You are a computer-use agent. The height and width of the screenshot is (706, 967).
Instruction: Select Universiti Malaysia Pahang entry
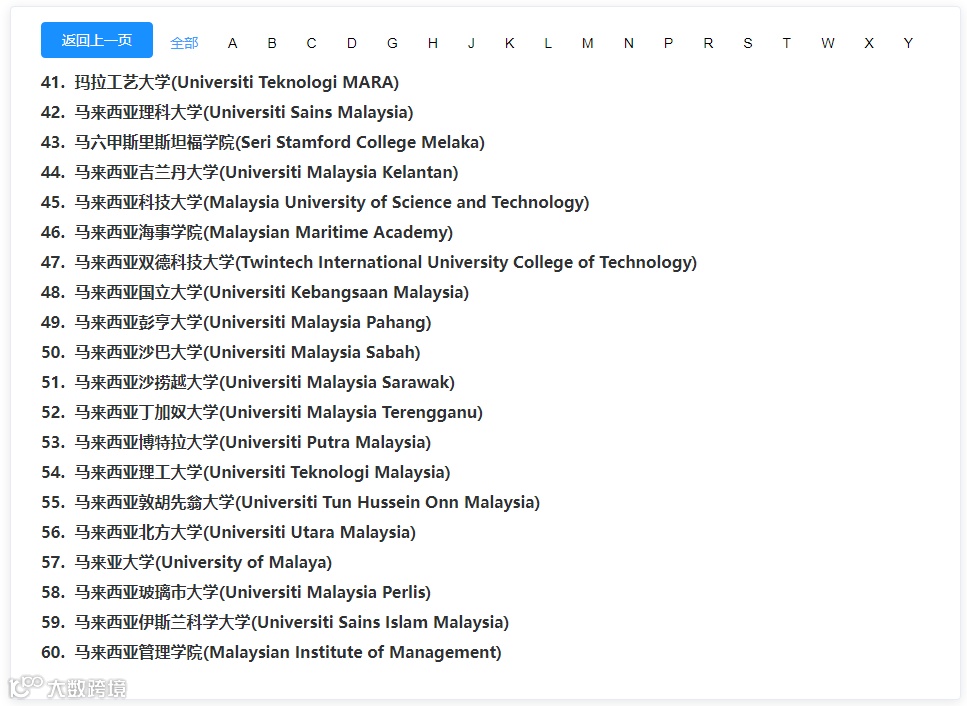pos(236,322)
